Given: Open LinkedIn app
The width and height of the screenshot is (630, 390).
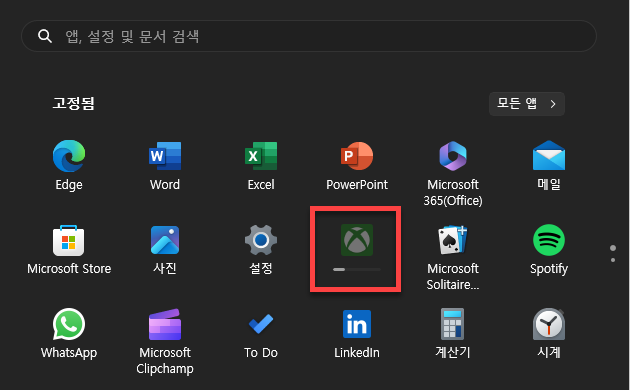Looking at the screenshot, I should pyautogui.click(x=357, y=333).
